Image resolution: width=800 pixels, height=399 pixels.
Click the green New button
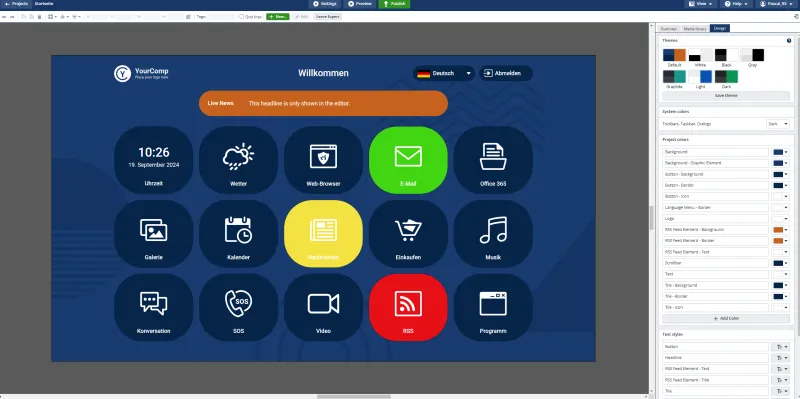pyautogui.click(x=278, y=17)
